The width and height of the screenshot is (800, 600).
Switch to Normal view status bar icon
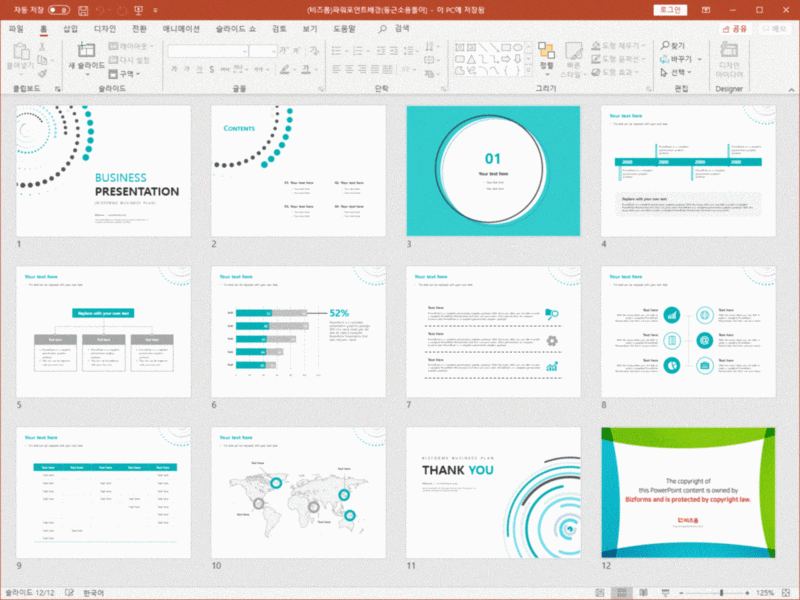pyautogui.click(x=600, y=592)
